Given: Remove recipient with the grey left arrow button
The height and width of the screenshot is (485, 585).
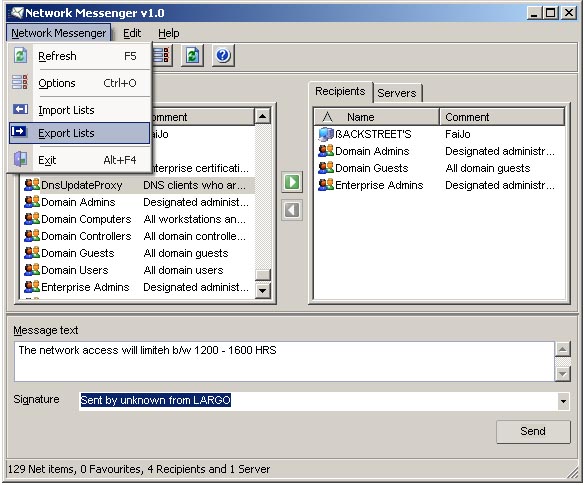Looking at the screenshot, I should tap(292, 210).
